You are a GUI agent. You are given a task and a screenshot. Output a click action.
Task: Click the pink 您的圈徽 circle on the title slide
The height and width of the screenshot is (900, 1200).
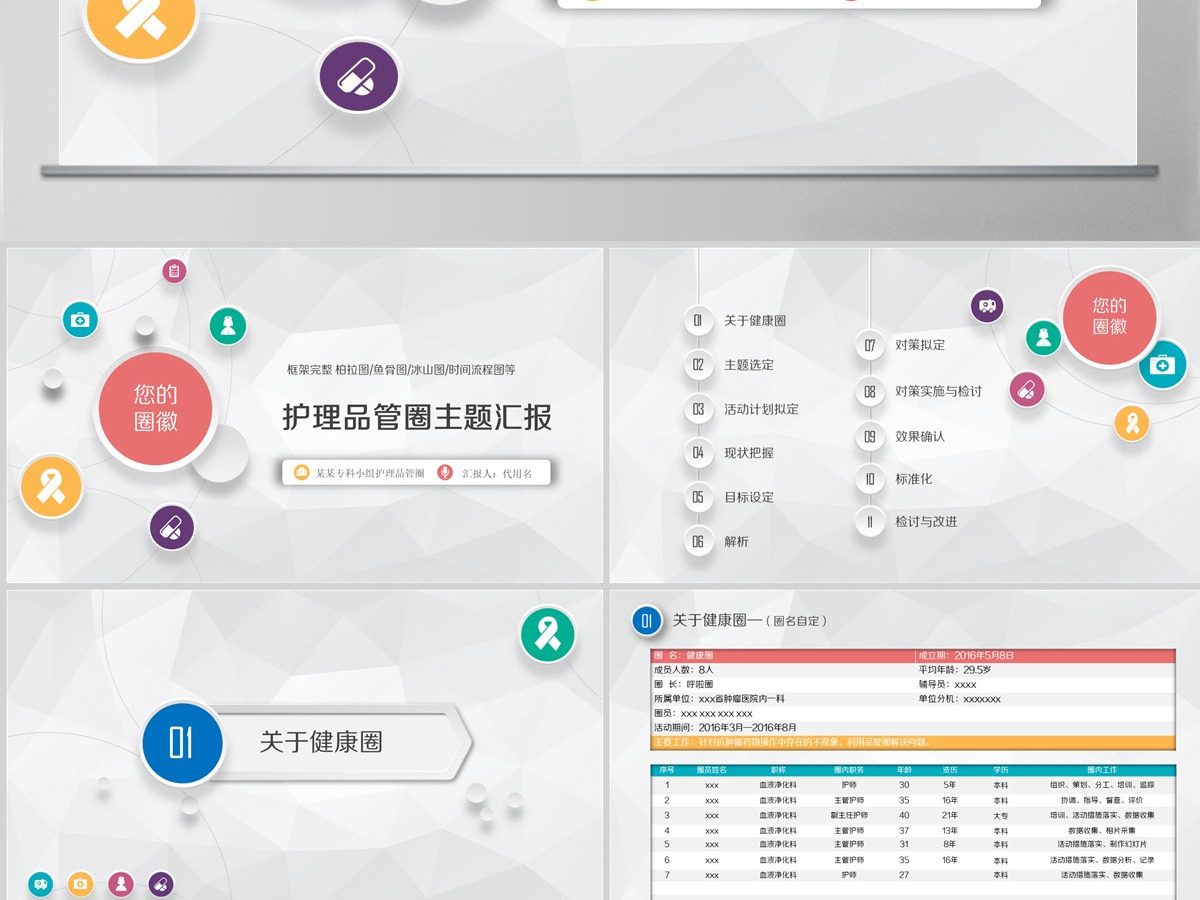[155, 409]
